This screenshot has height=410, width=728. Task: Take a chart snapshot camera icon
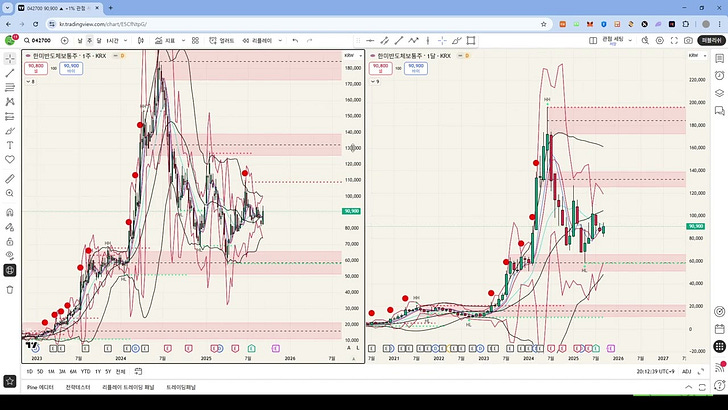[x=688, y=40]
